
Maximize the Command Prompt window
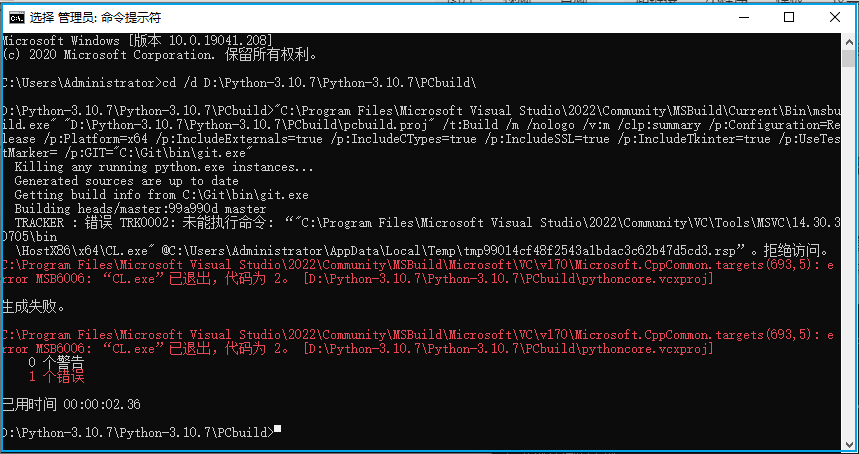point(789,18)
